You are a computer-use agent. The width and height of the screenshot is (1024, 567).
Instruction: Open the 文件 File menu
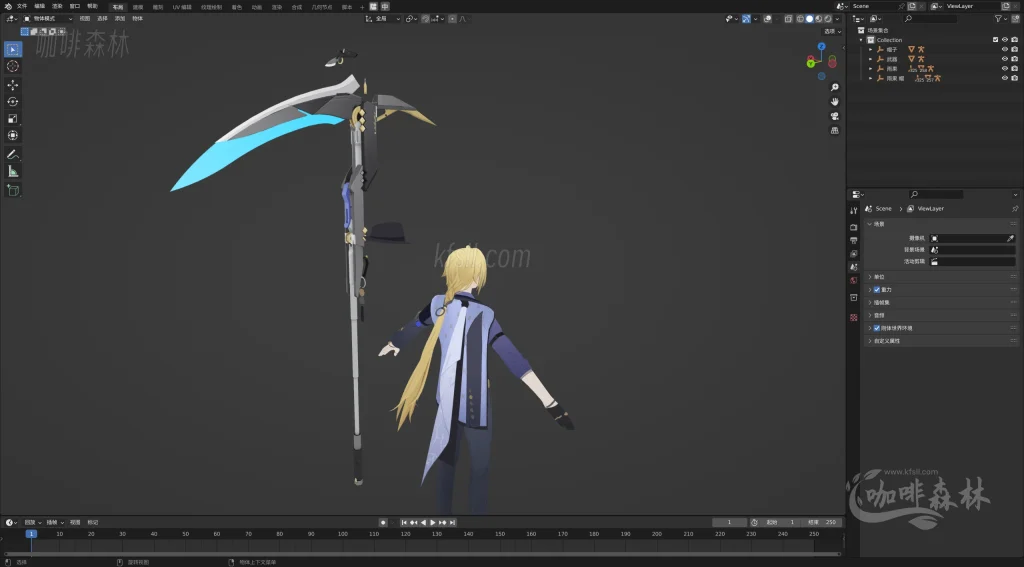point(22,6)
